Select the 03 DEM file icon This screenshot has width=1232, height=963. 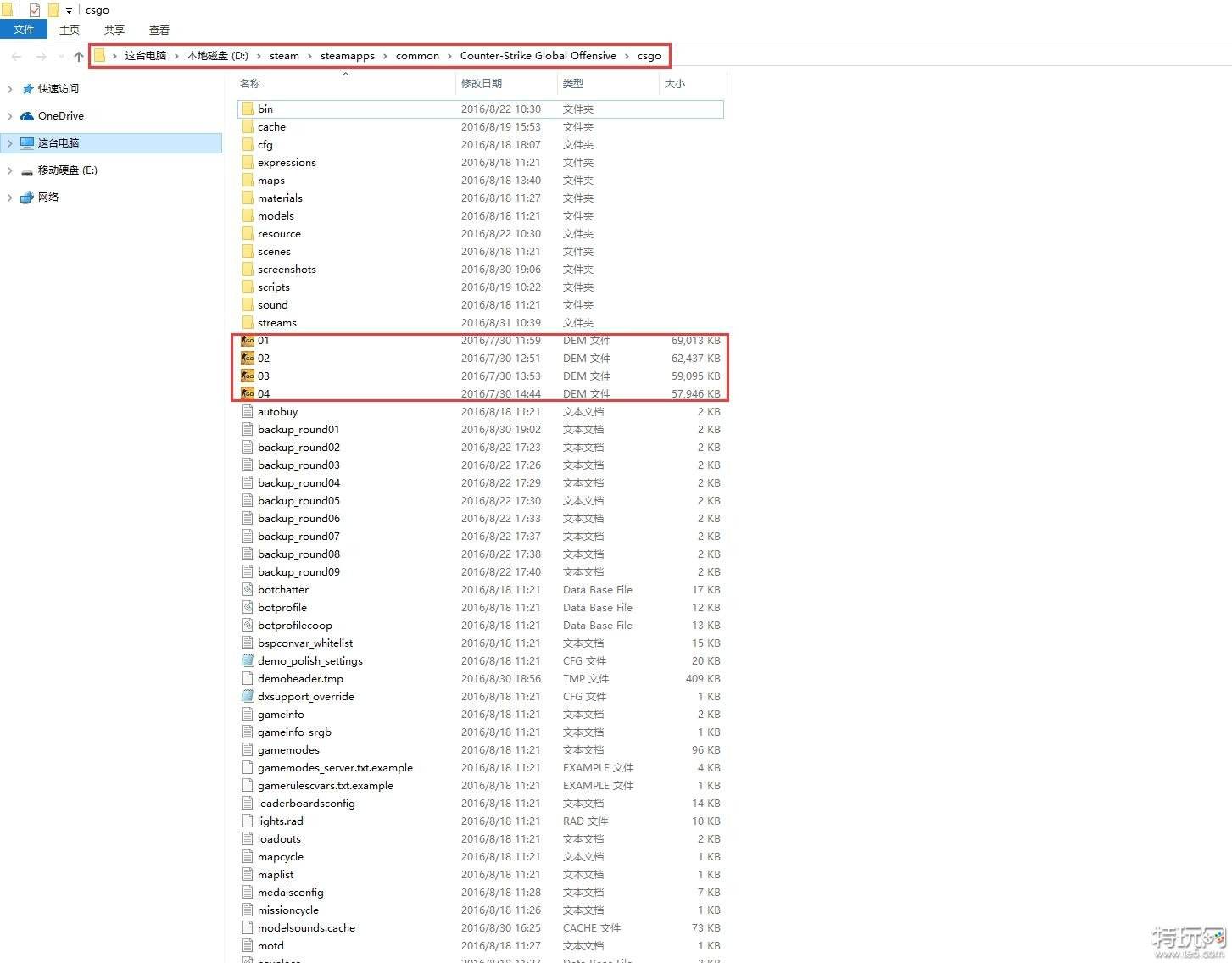click(248, 376)
